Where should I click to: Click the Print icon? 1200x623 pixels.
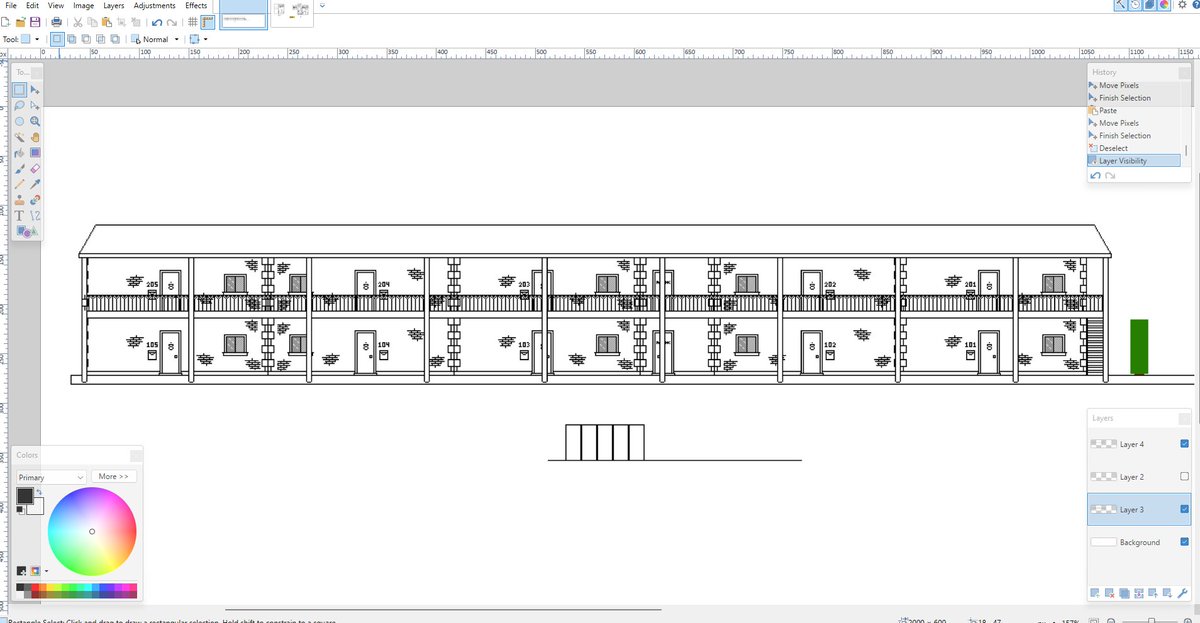[x=57, y=22]
